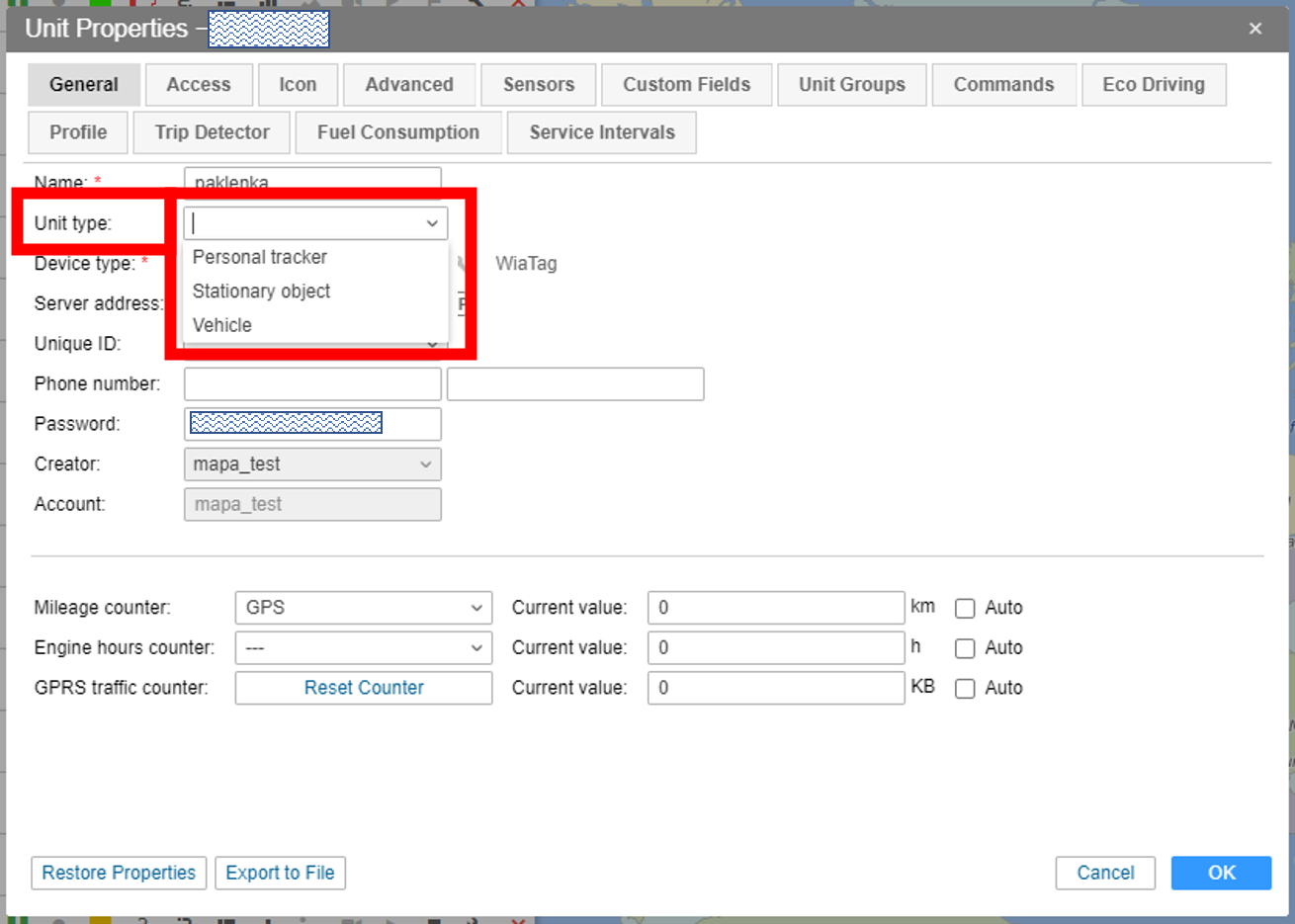The width and height of the screenshot is (1295, 924).
Task: Click Export to File
Action: coord(280,873)
